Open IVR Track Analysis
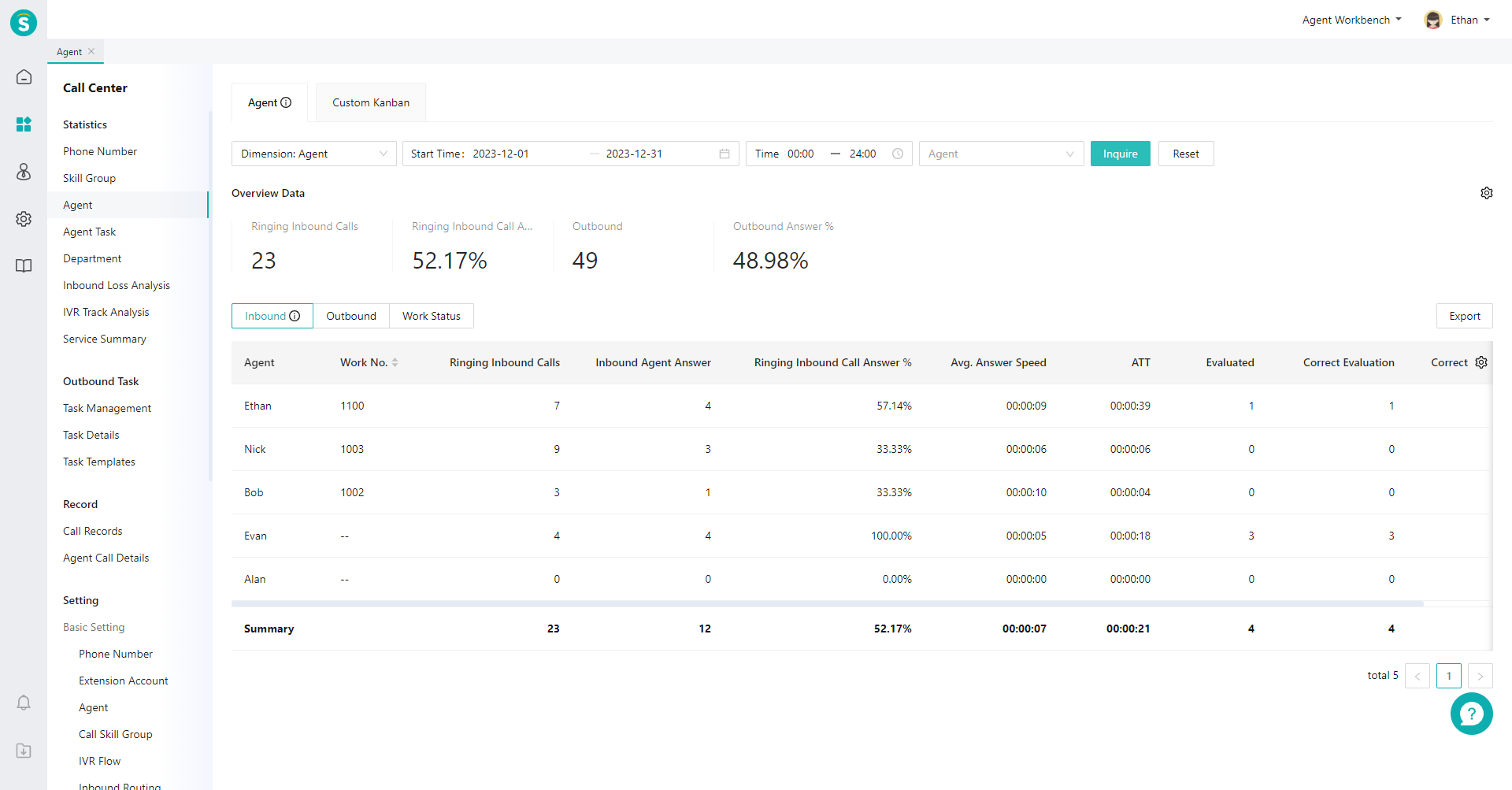The height and width of the screenshot is (790, 1512). (x=106, y=312)
